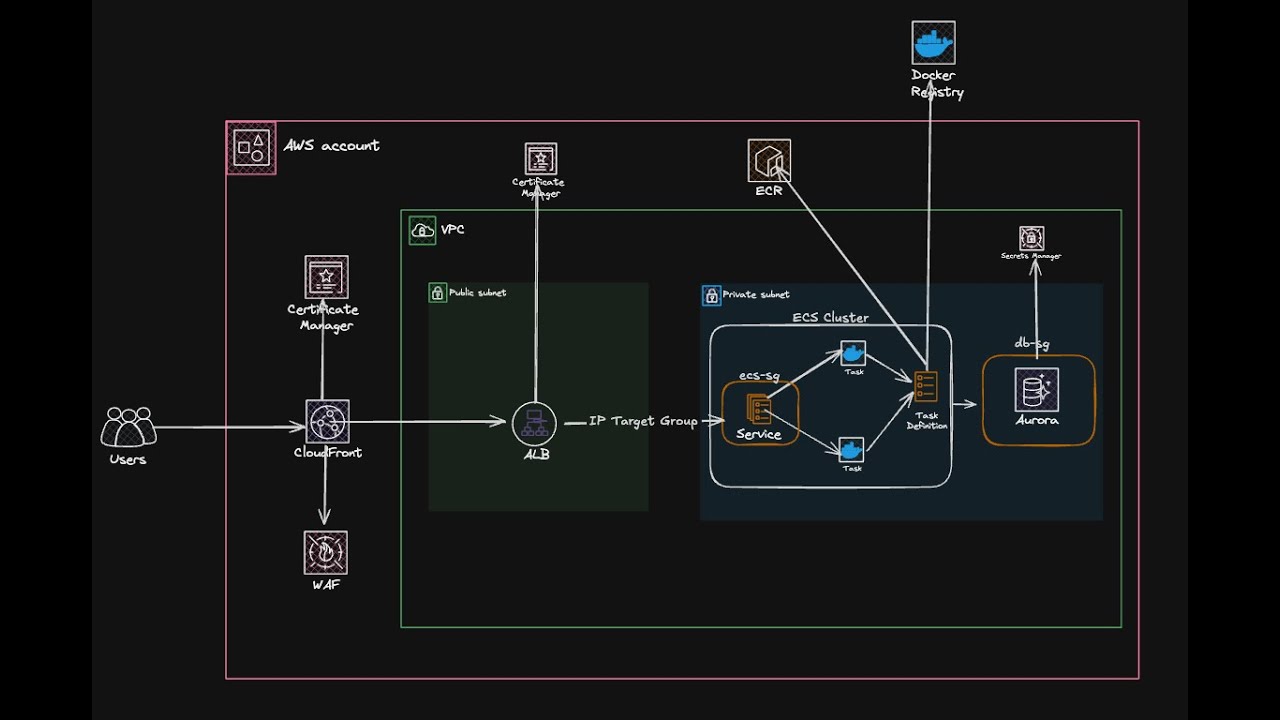This screenshot has width=1280, height=720.
Task: Select the Certificate Manager icon above CloudFront
Action: 327,277
